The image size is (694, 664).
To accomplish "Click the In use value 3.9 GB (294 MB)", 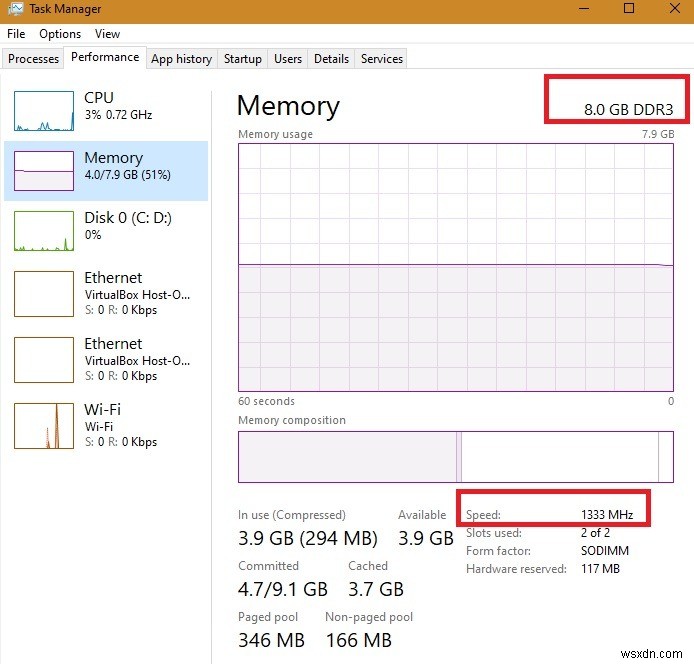I will (x=308, y=538).
